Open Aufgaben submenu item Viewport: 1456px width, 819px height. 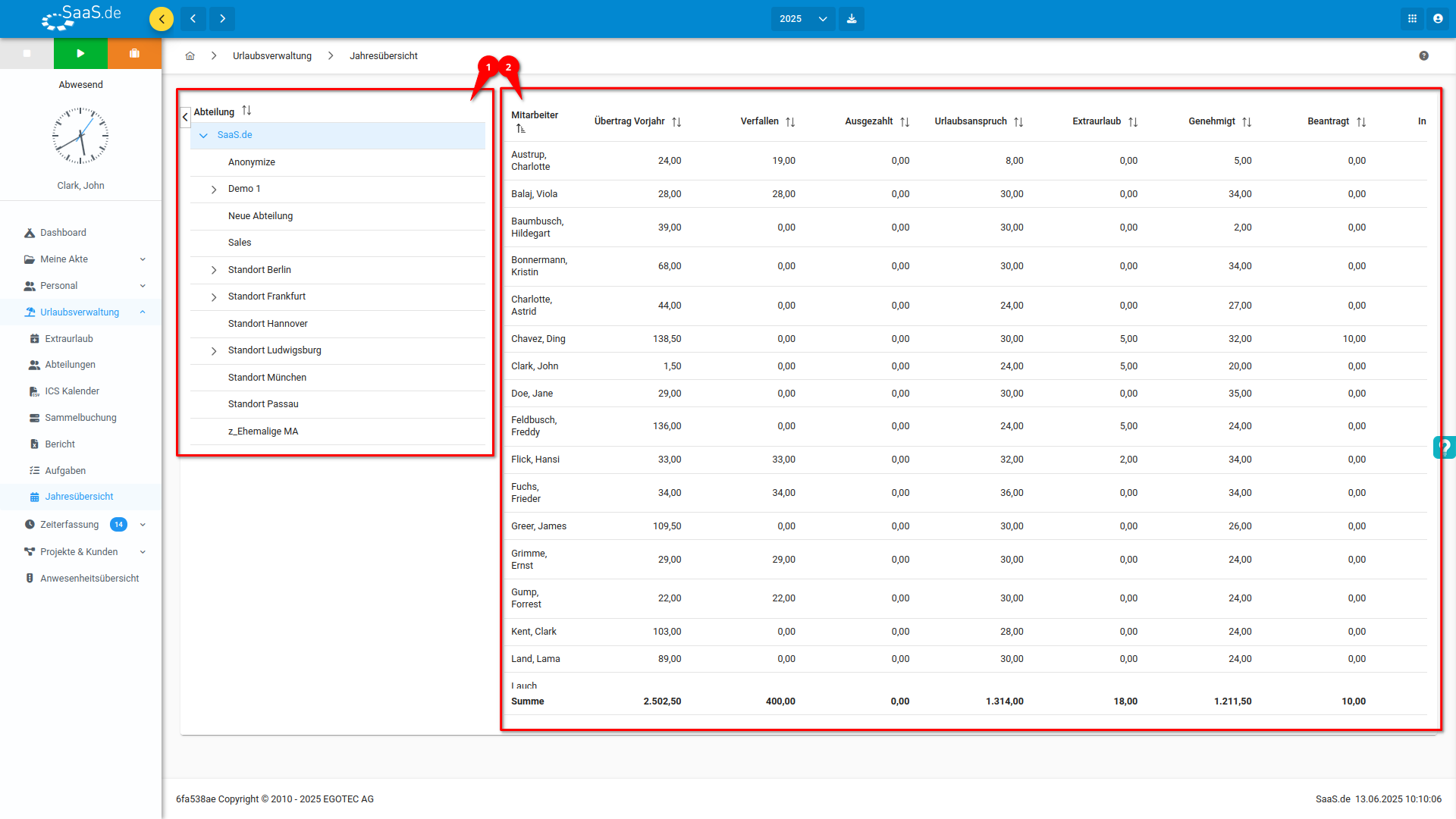(x=80, y=471)
